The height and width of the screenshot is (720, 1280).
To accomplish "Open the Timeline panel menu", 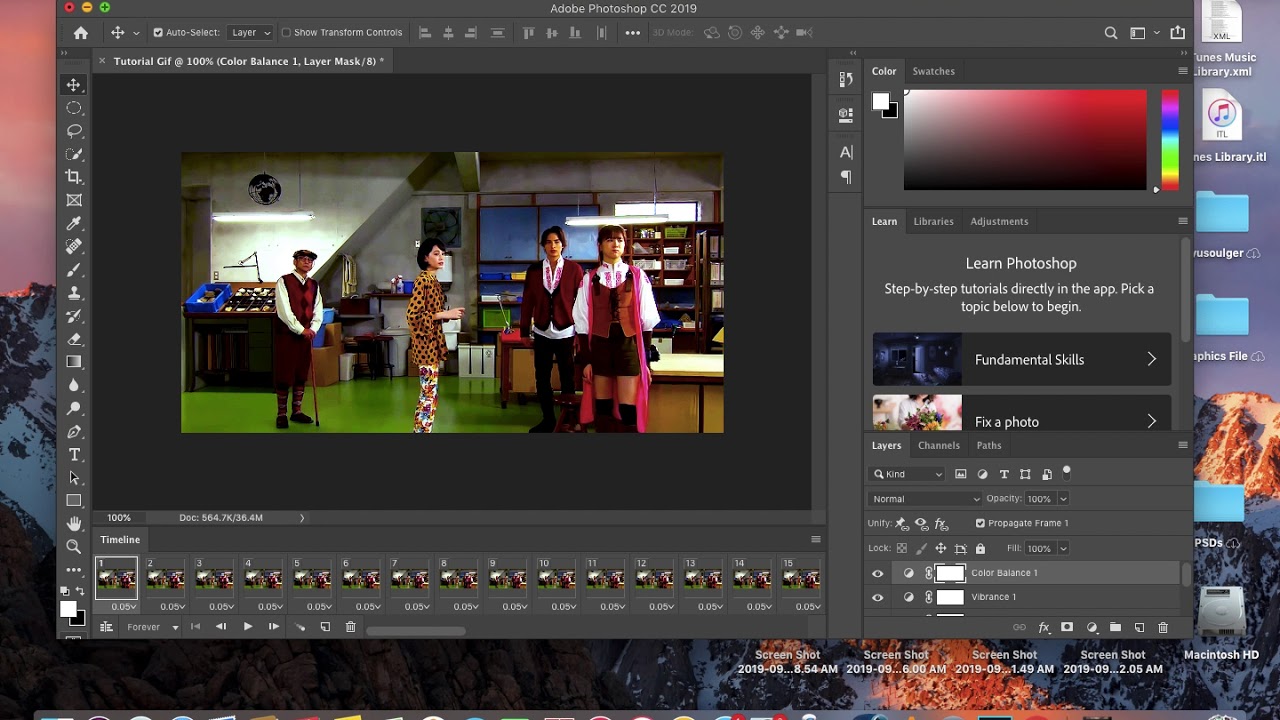I will pyautogui.click(x=815, y=540).
